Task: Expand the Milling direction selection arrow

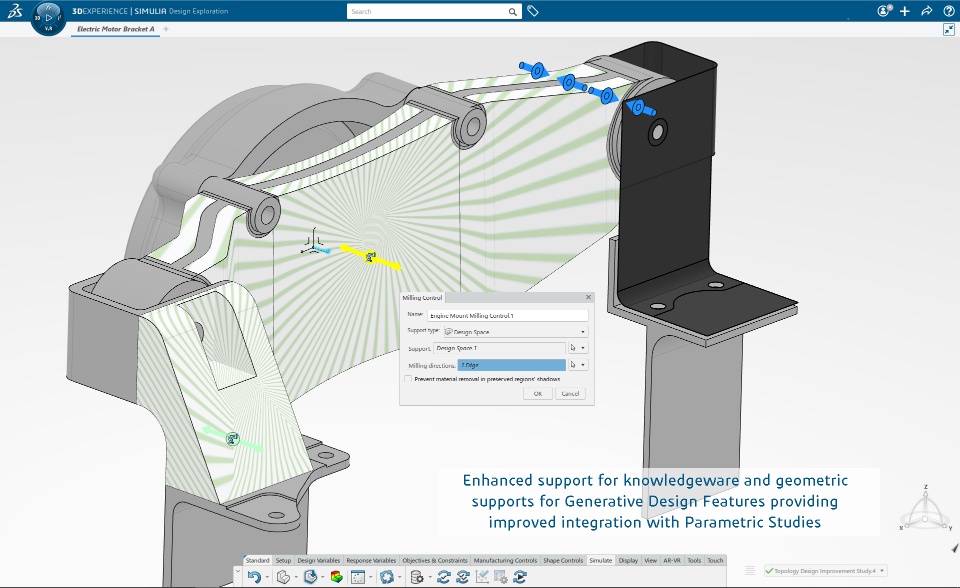Action: pos(583,364)
